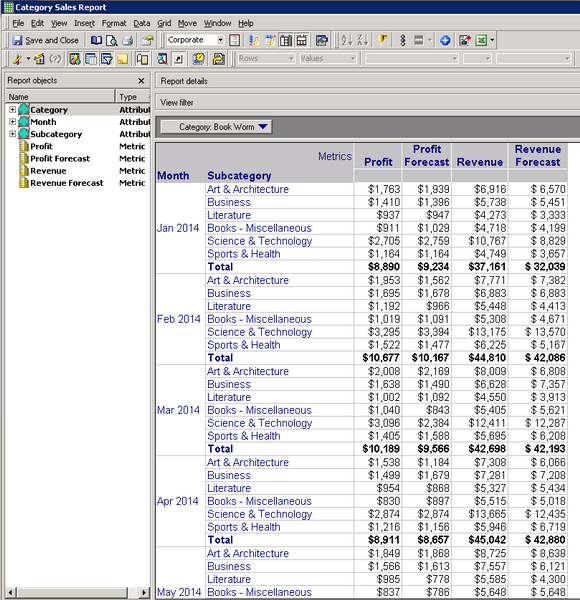Toggle the auto-fit column icon
Image resolution: width=580 pixels, height=600 pixels.
pos(286,40)
